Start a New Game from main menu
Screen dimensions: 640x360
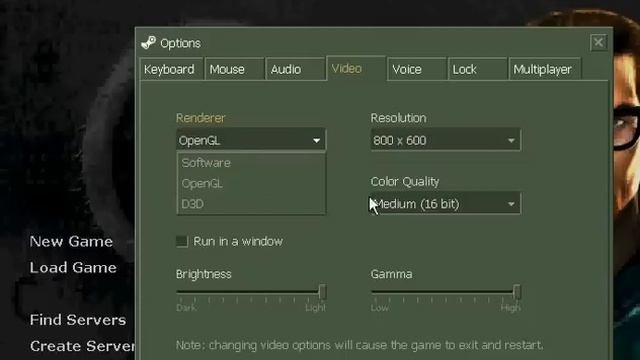(71, 242)
